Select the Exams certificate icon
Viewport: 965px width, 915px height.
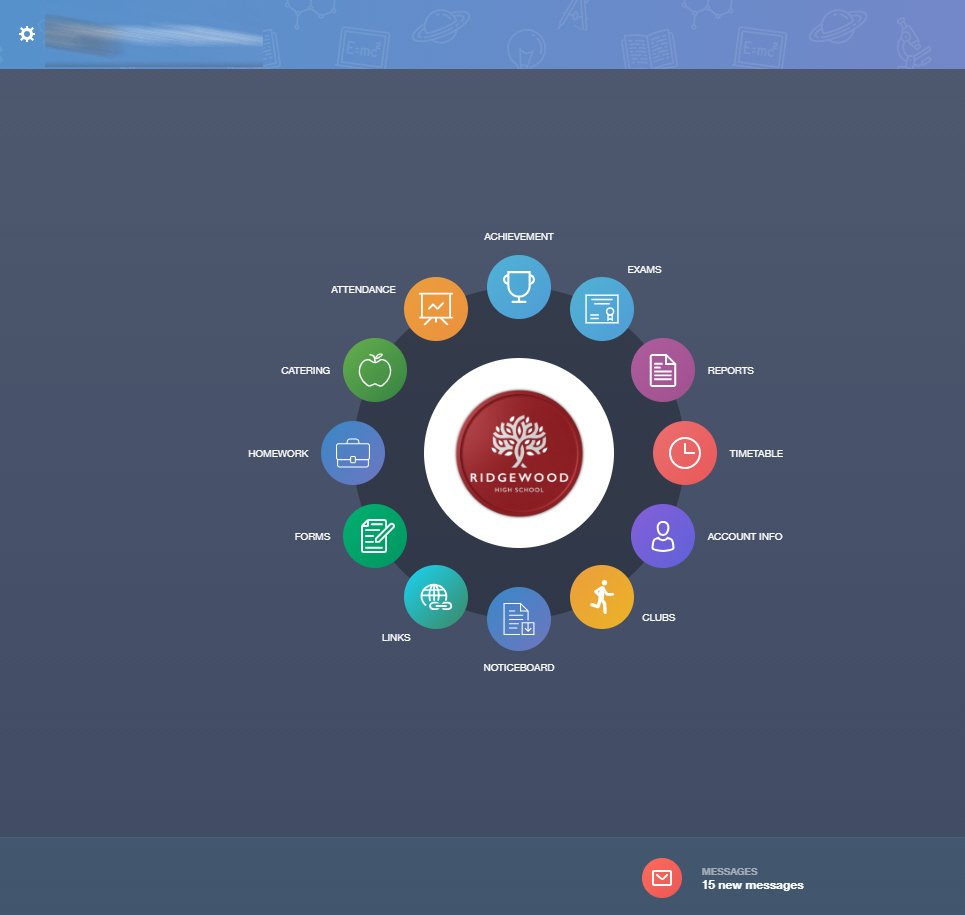(x=602, y=308)
